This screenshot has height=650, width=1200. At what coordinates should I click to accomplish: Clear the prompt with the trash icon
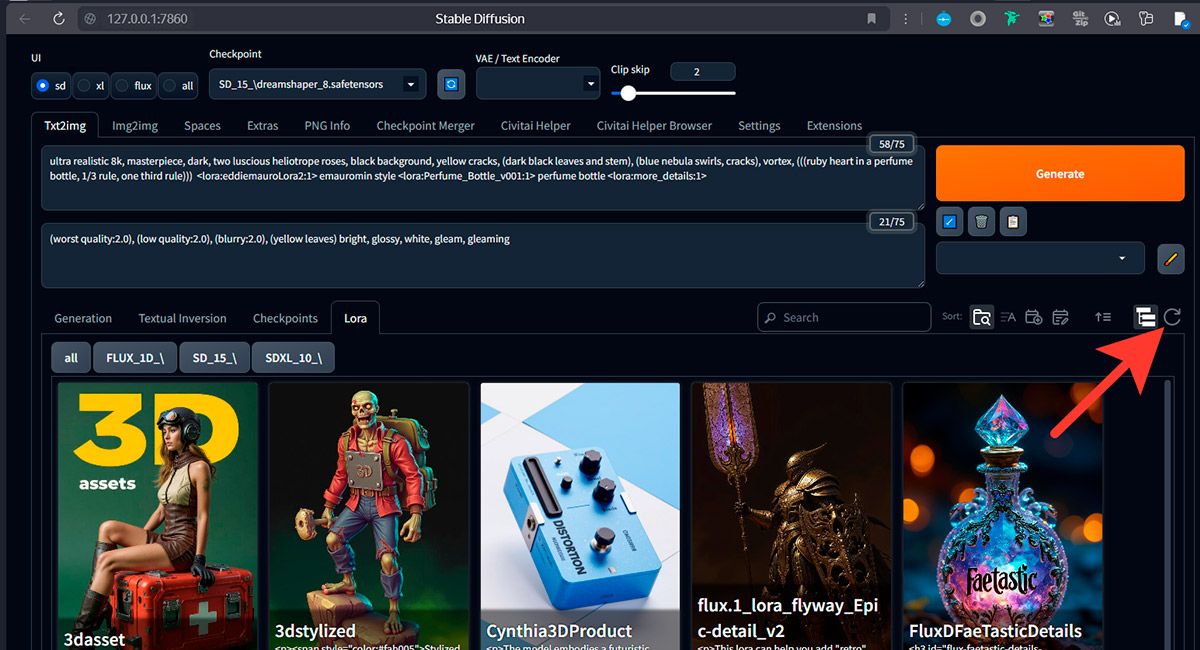point(982,222)
